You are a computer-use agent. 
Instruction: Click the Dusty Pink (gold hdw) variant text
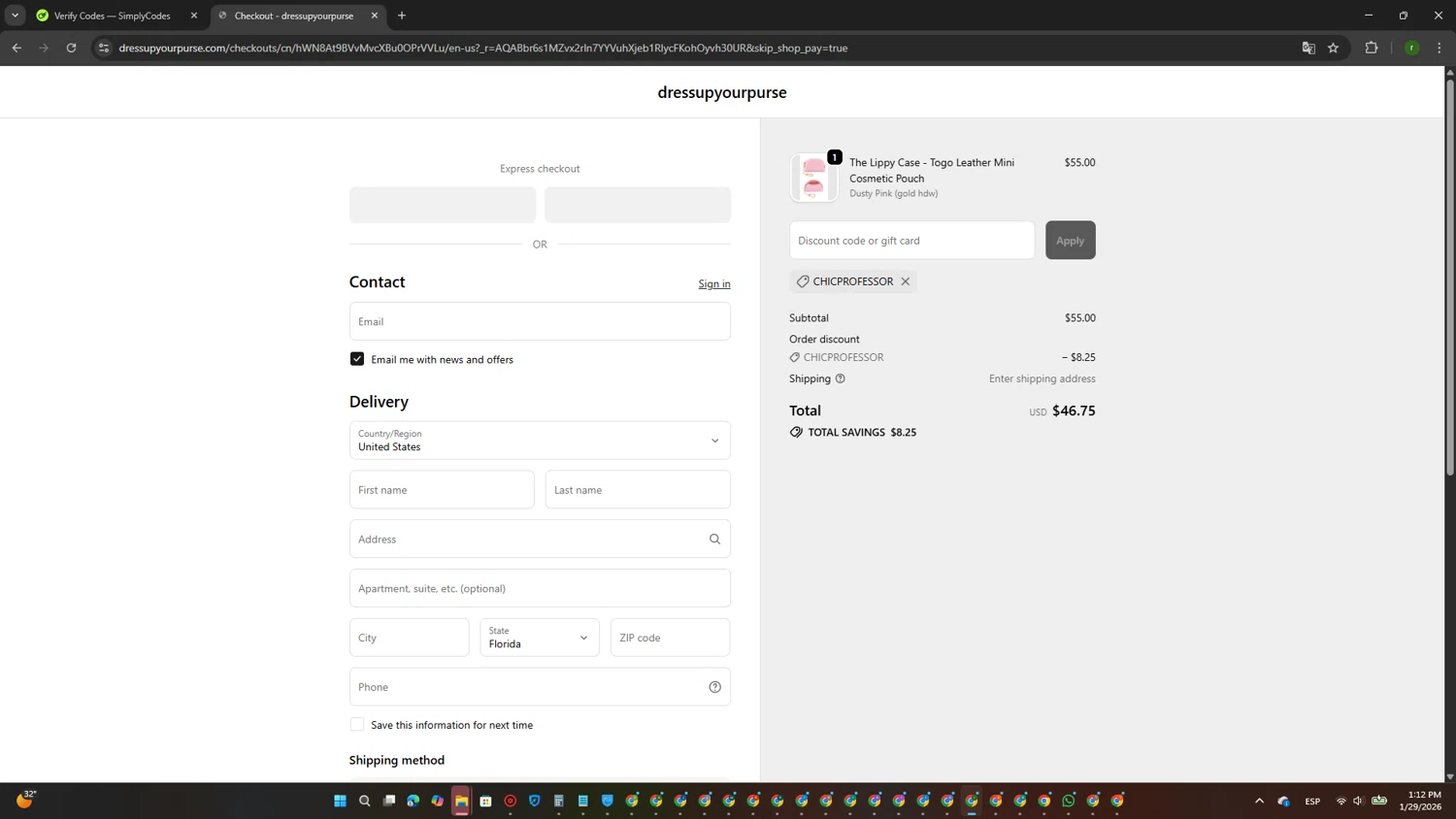coord(894,194)
